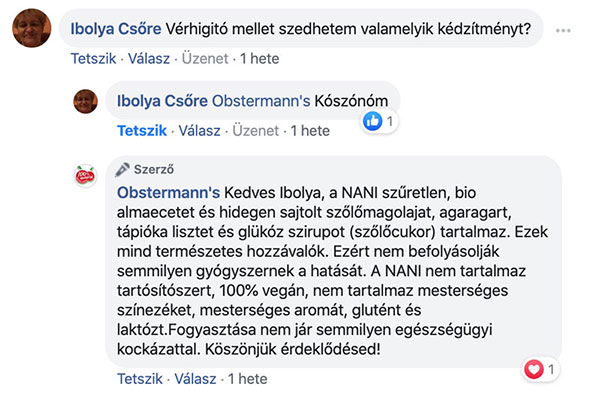
Task: Open the '1 hete' timestamp under Obstermann's comment
Action: pyautogui.click(x=247, y=379)
